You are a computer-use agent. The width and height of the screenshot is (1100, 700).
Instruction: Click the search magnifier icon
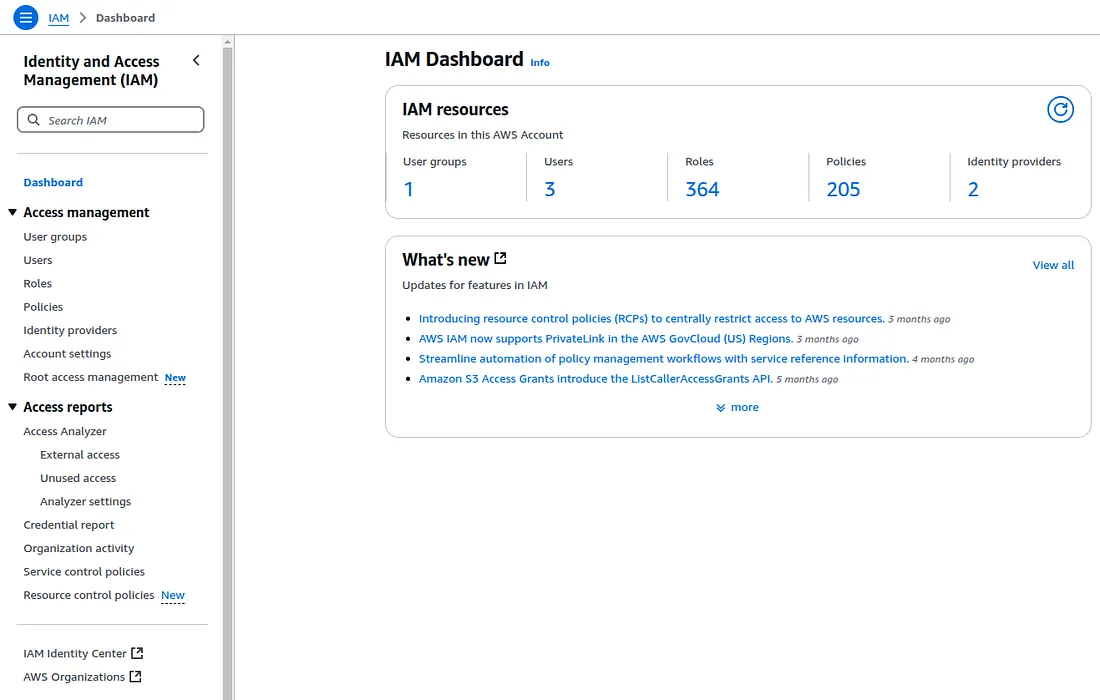34,120
